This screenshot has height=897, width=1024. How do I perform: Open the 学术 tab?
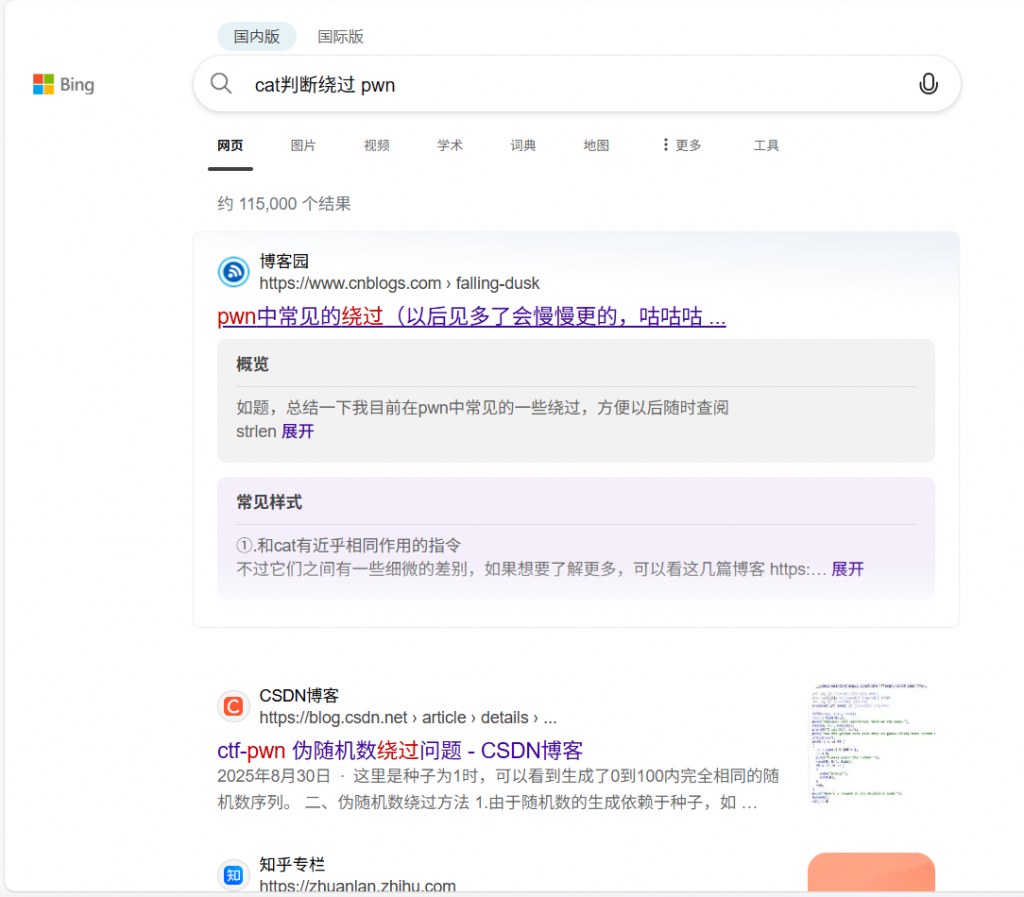450,145
